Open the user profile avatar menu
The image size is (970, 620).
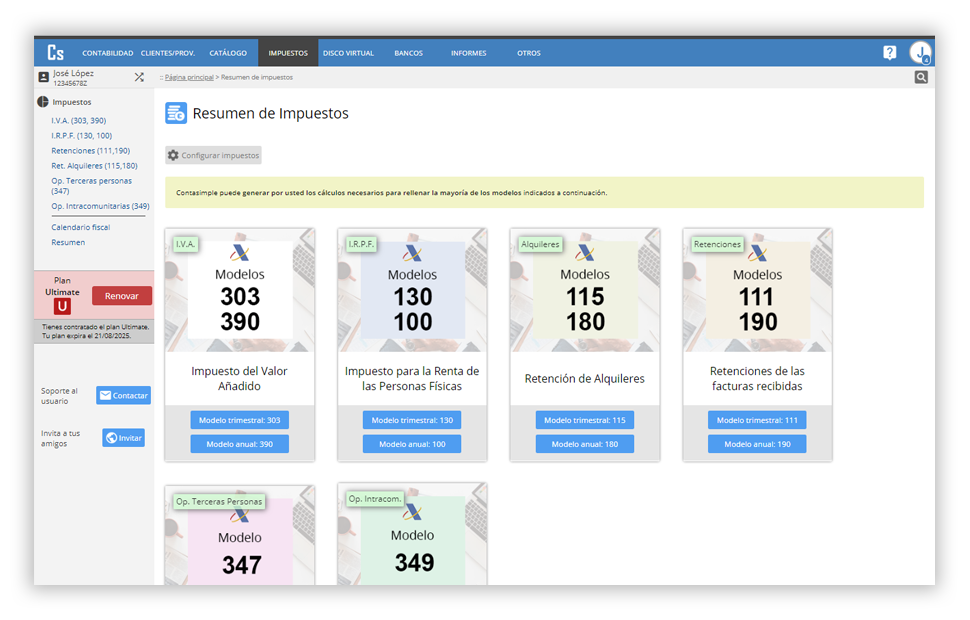click(920, 53)
